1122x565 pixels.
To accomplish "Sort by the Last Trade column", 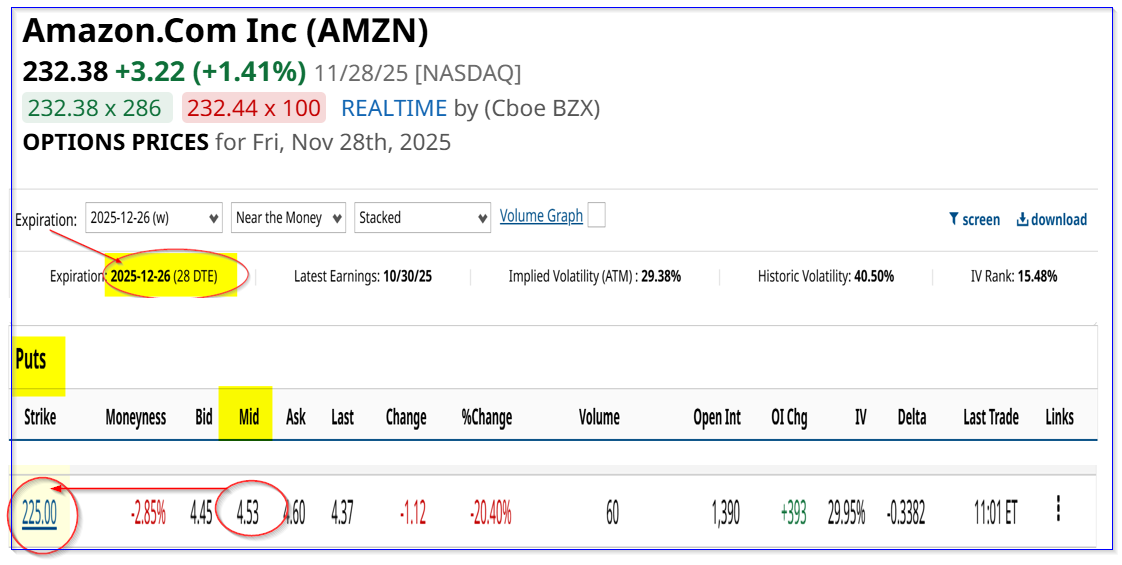I will coord(990,417).
